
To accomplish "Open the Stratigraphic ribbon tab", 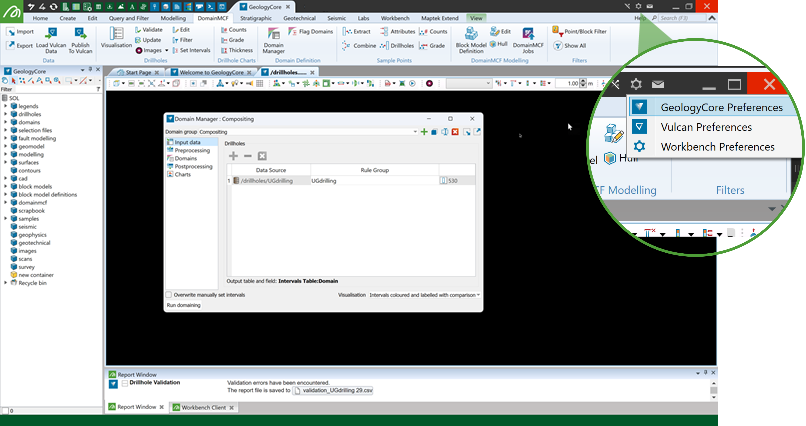I will coord(256,18).
